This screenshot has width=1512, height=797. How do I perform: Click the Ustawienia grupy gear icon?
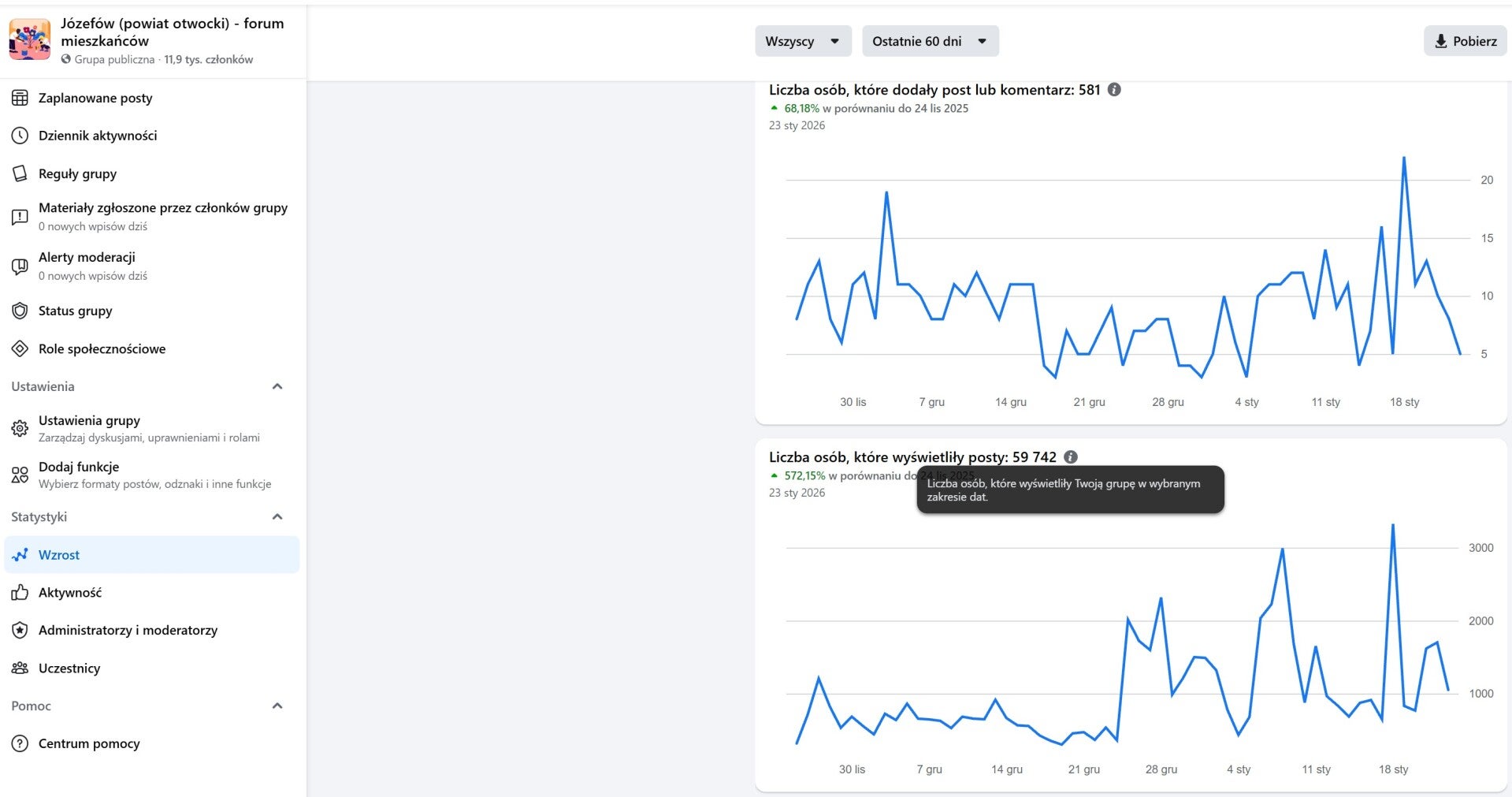(x=20, y=428)
